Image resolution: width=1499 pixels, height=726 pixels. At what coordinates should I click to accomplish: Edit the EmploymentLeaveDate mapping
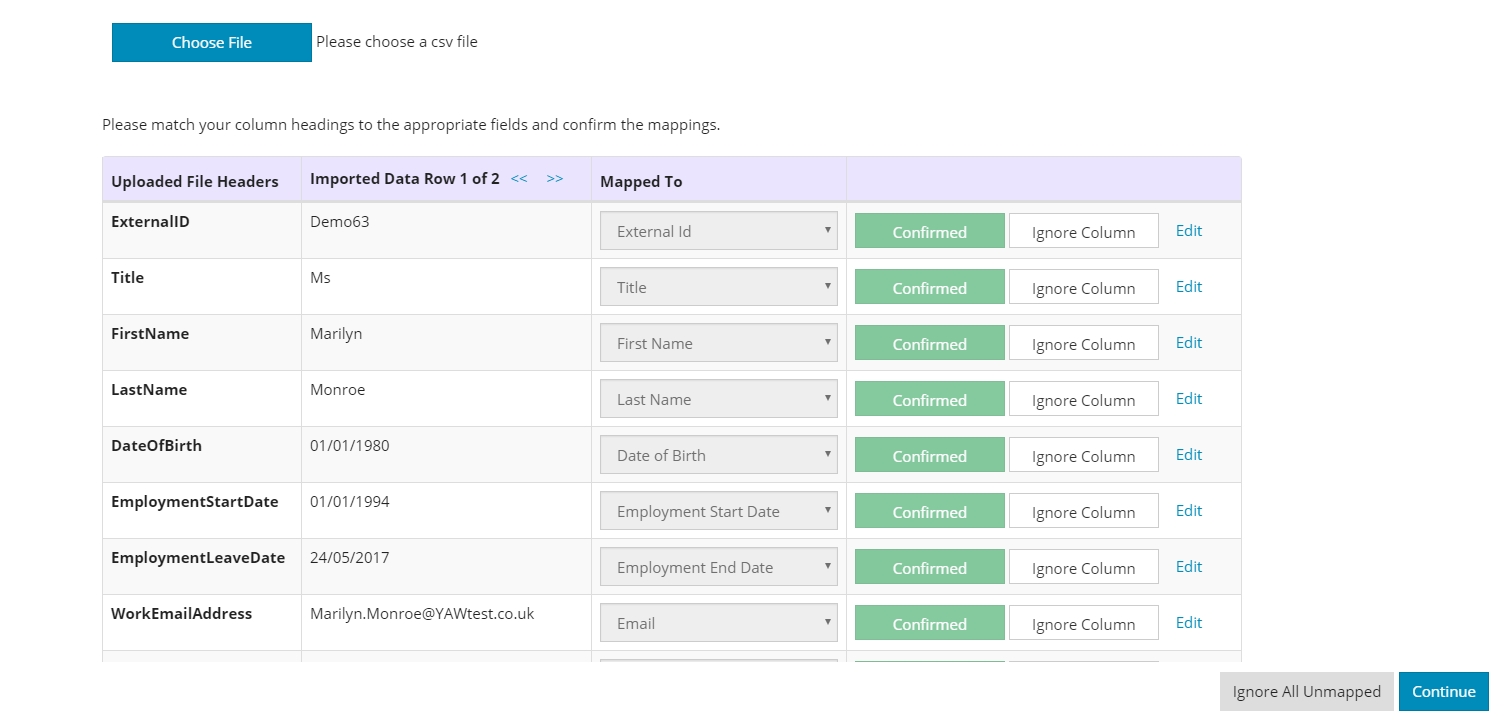tap(1188, 566)
